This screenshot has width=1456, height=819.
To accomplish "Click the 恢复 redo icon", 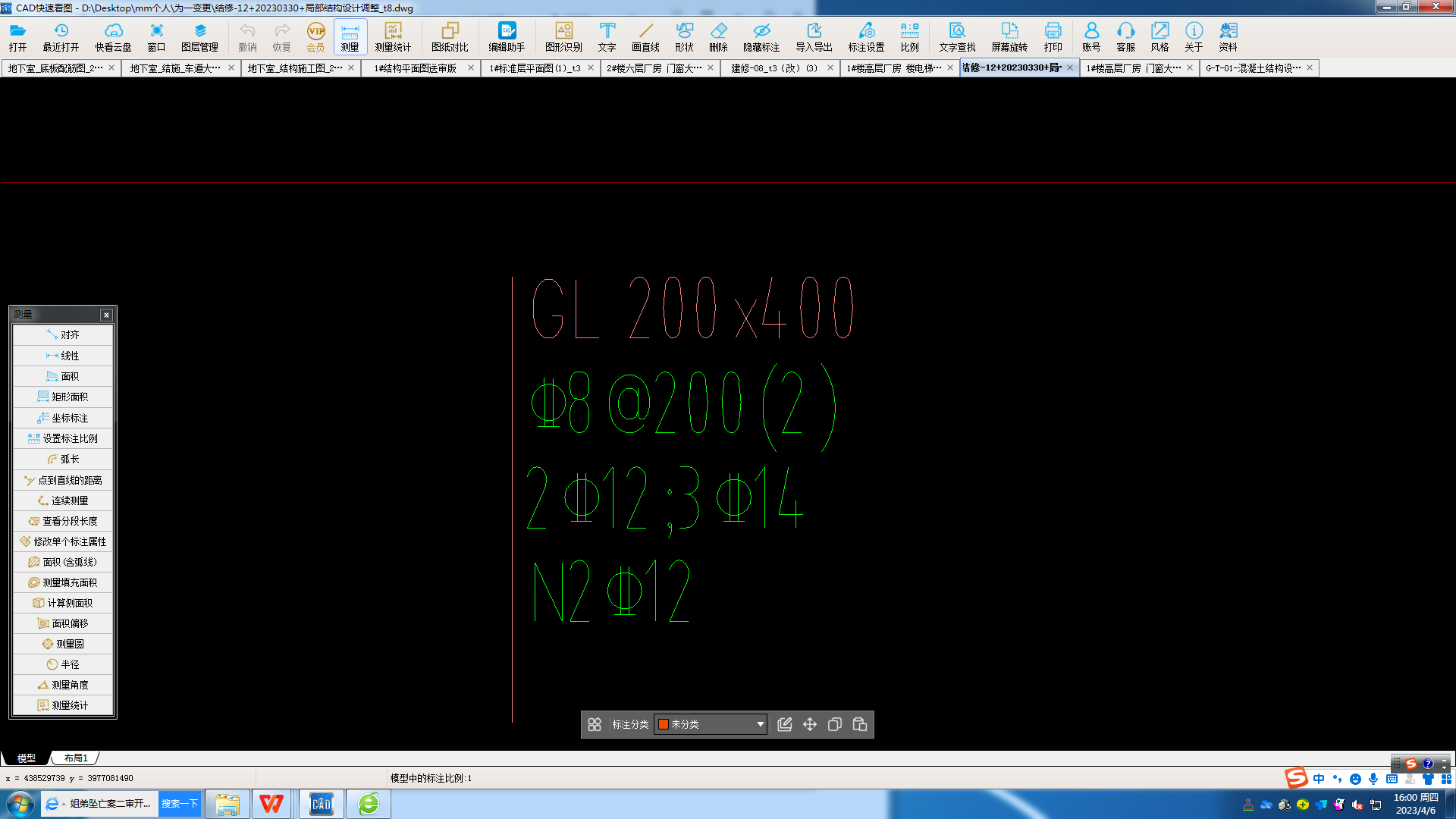I will click(x=281, y=36).
